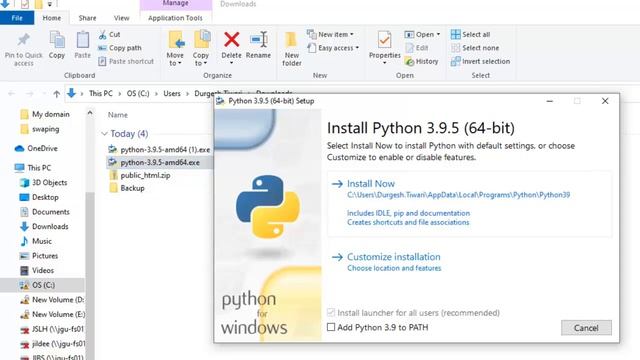640x360 pixels.
Task: Click This PC in the address bar
Action: click(100, 93)
